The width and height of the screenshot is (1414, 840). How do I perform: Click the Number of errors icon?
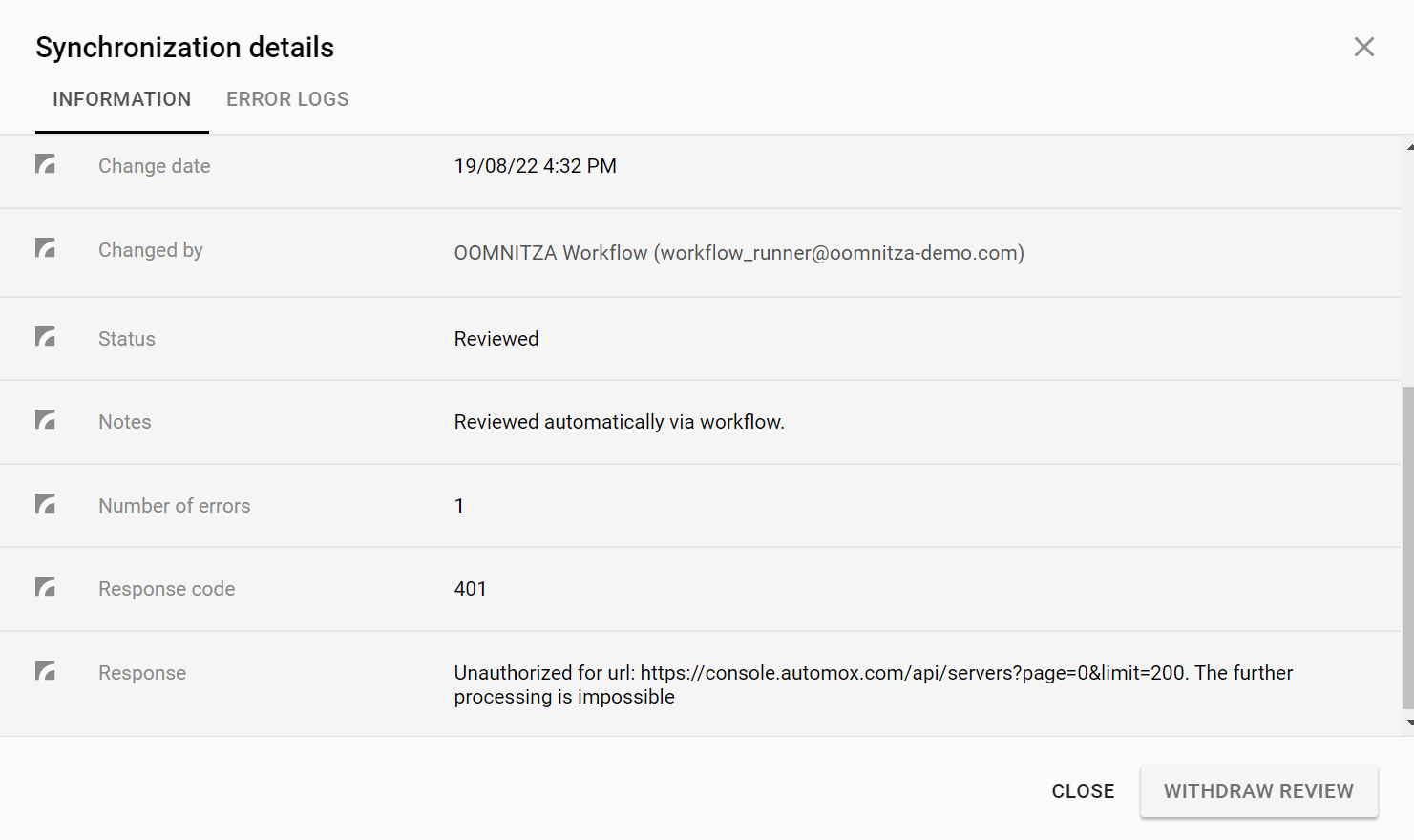coord(45,504)
